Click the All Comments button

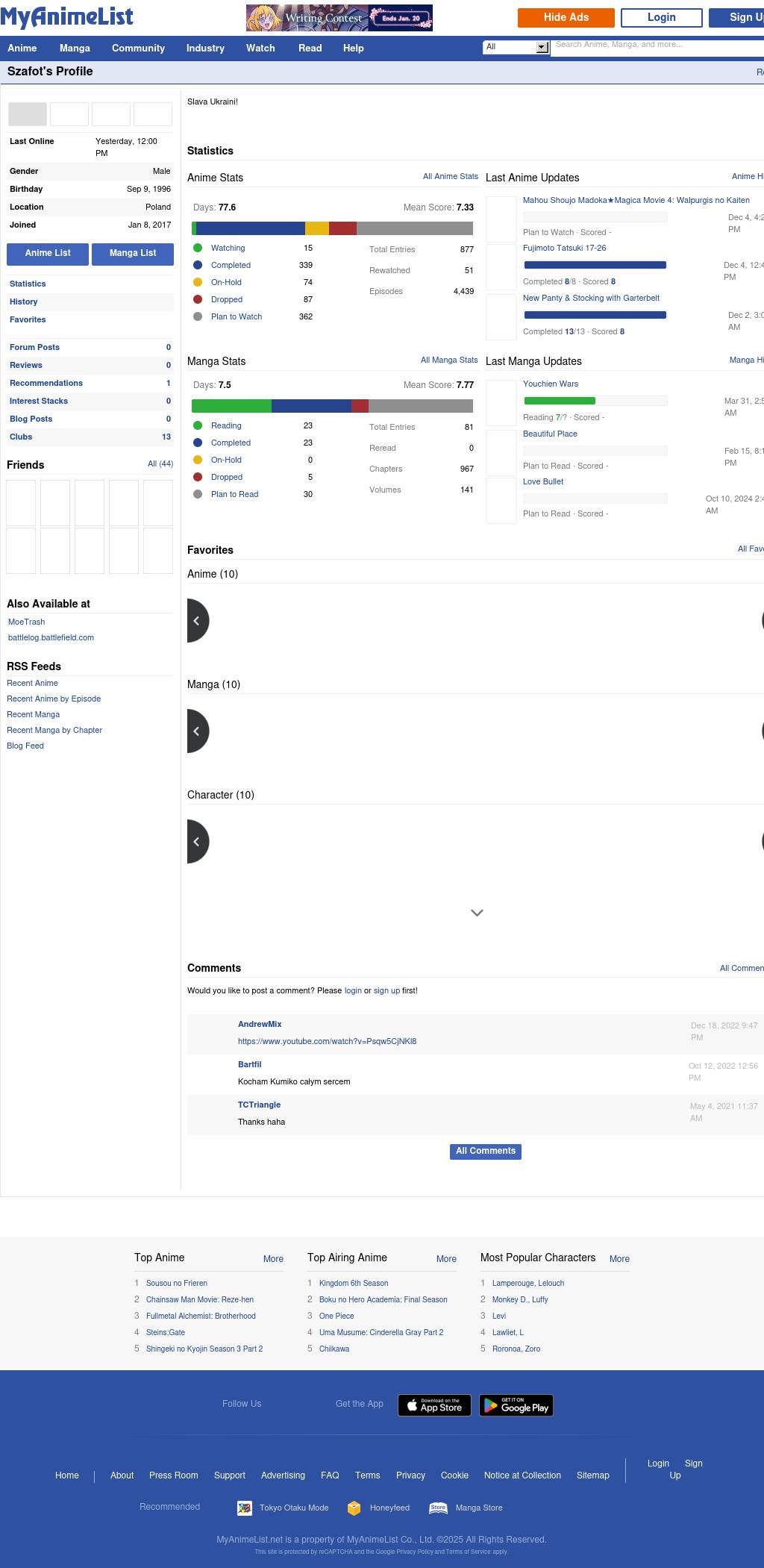click(485, 1152)
